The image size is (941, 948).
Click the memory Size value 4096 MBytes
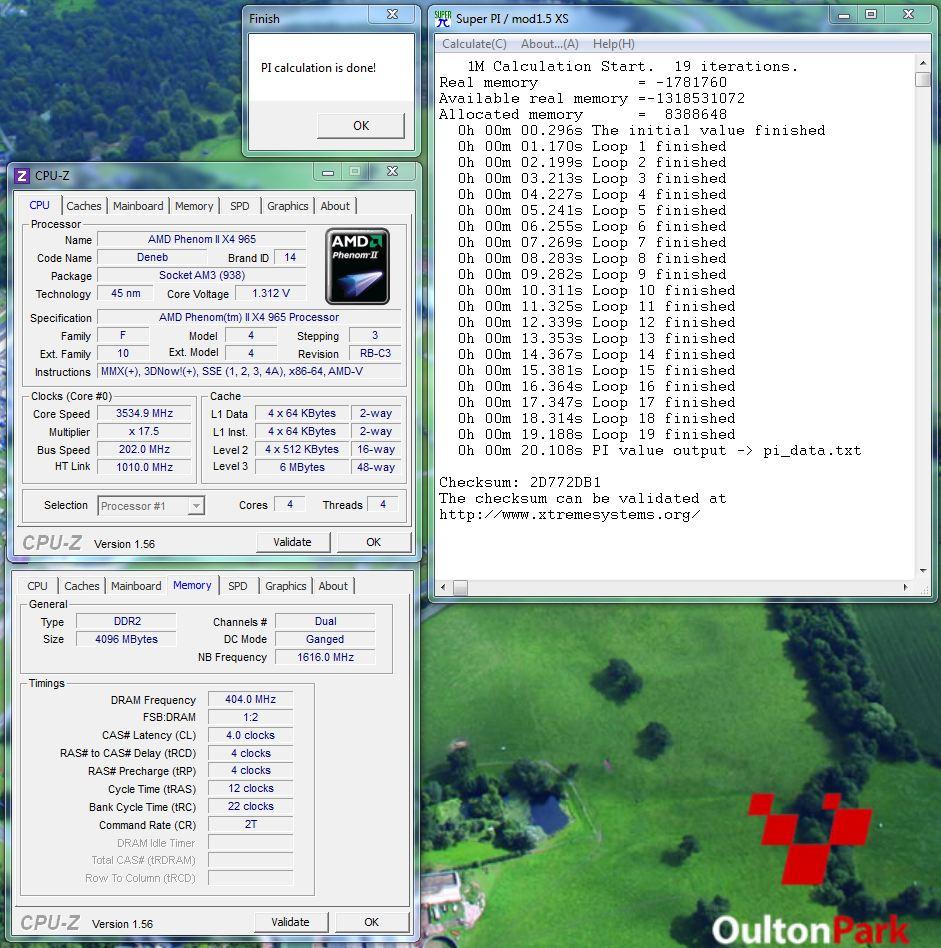pos(126,639)
